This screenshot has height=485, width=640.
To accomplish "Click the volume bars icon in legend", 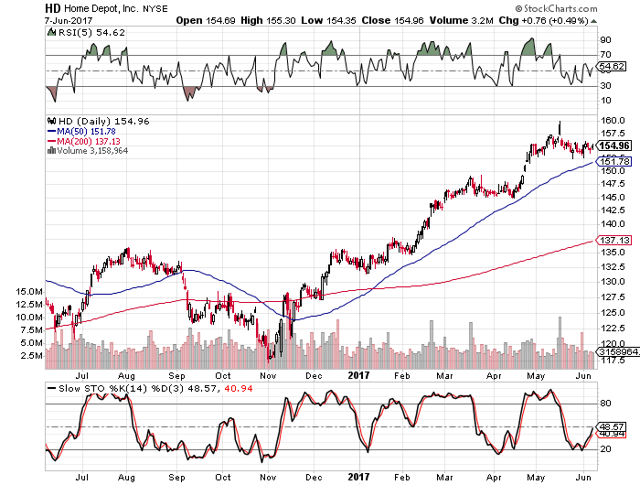I will click(x=52, y=151).
